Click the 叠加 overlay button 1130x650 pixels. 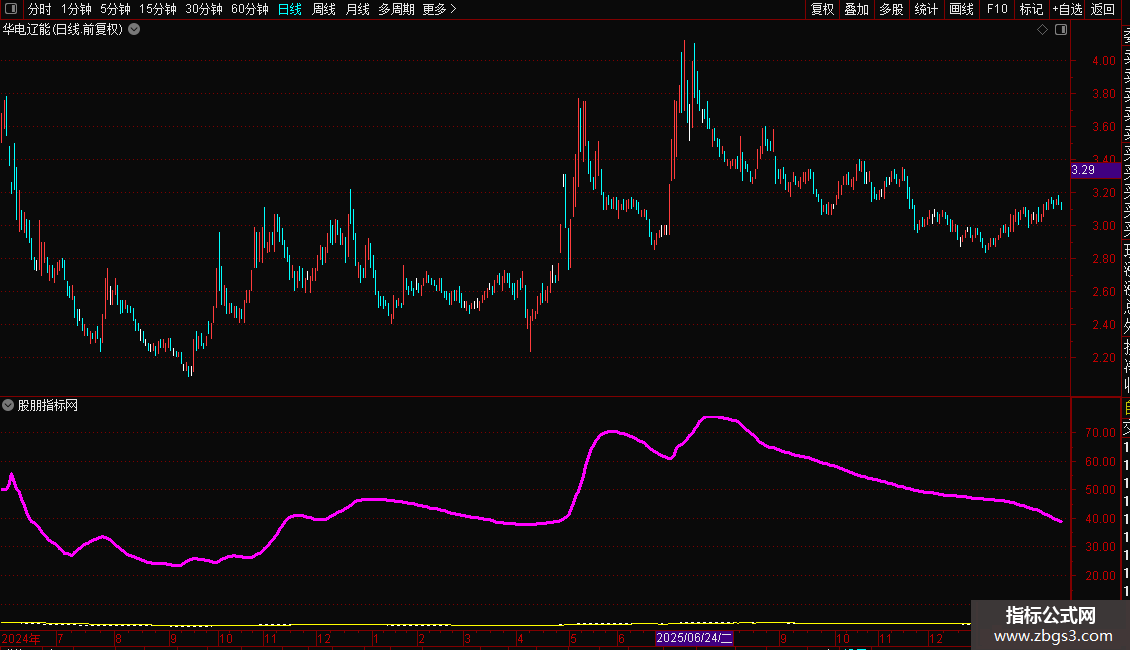tap(857, 9)
